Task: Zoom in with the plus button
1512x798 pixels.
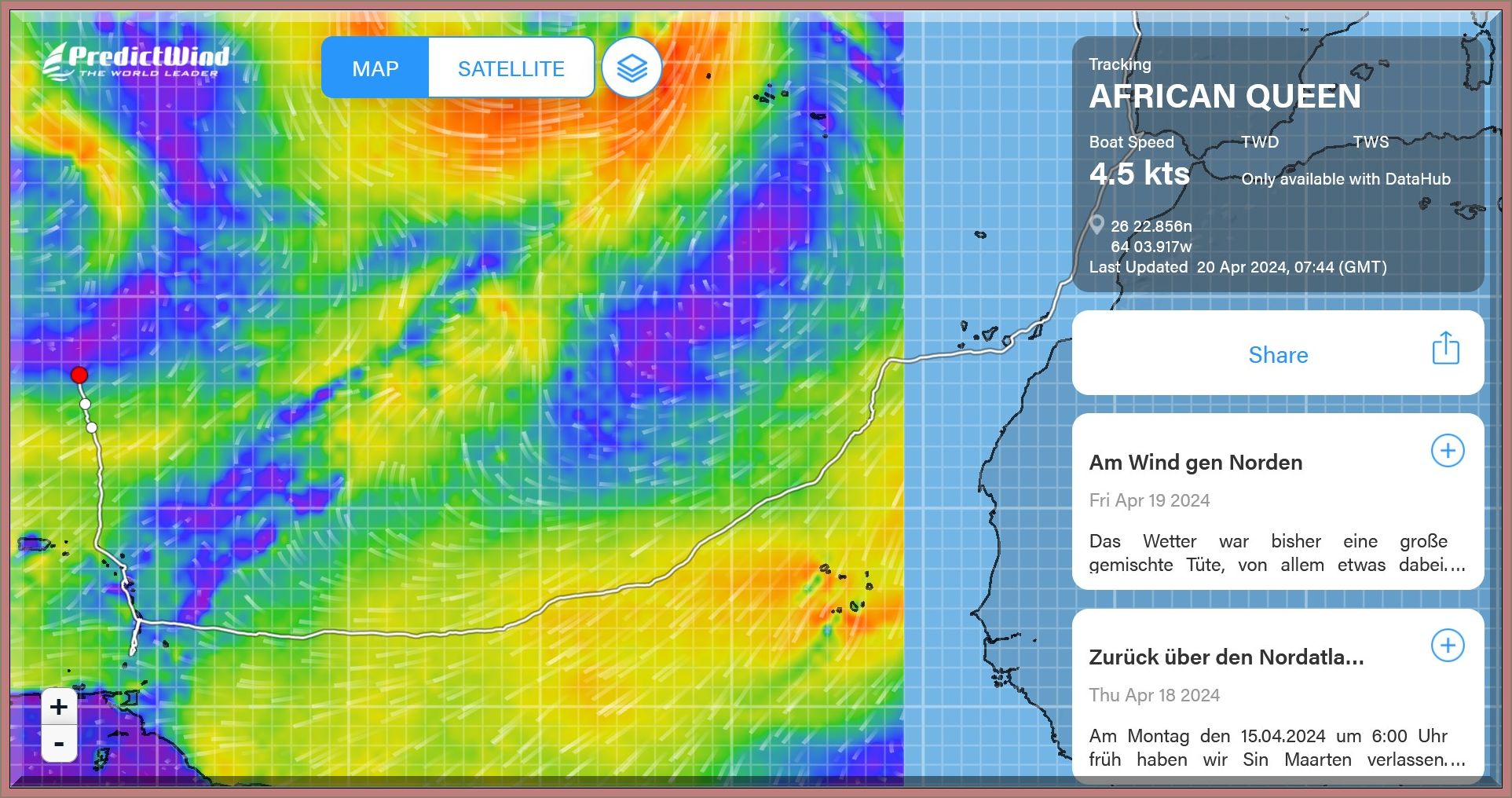Action: pyautogui.click(x=59, y=707)
